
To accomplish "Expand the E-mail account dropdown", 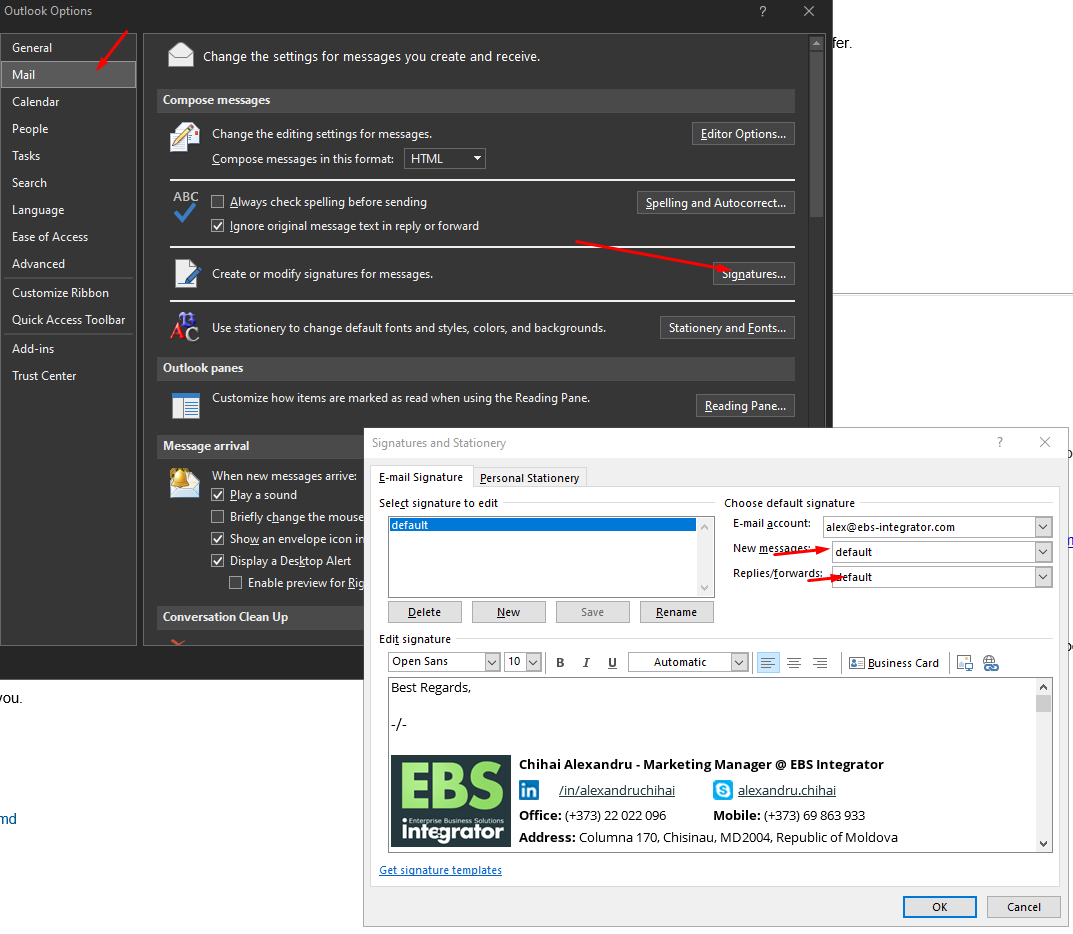I will [1043, 527].
